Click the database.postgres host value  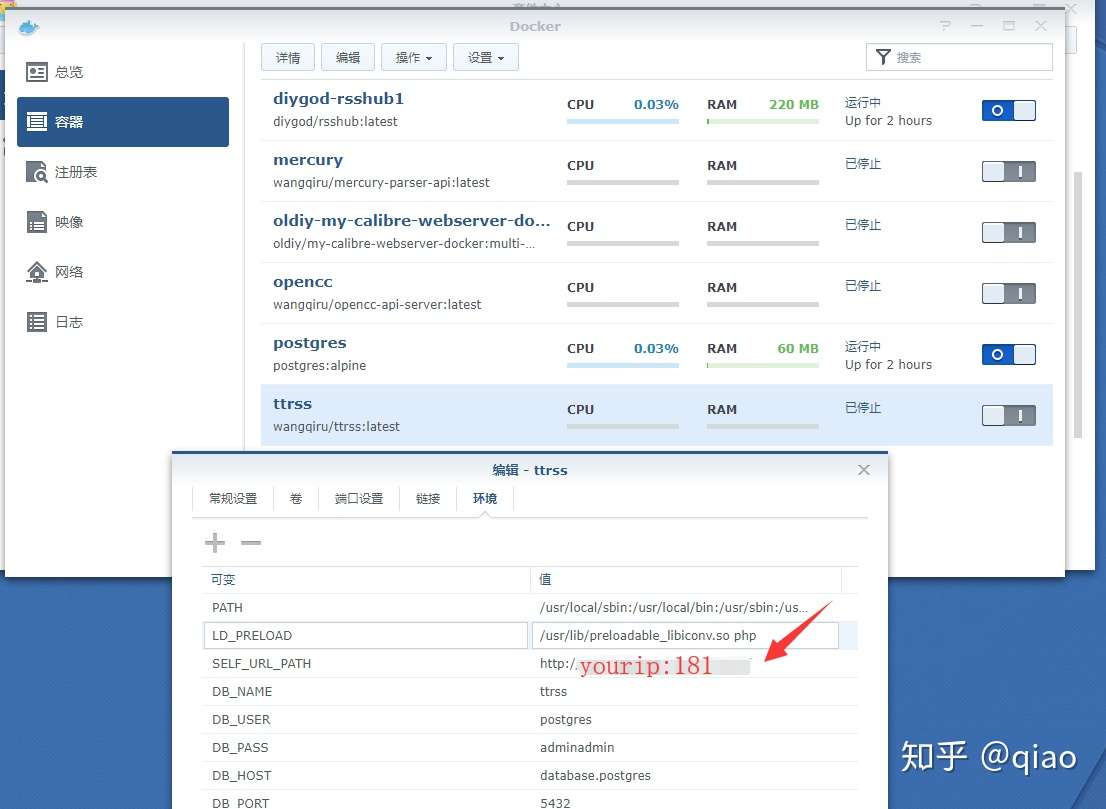pos(595,776)
